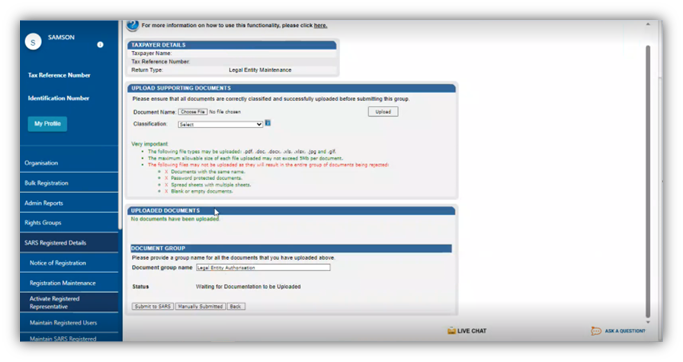Open My Profile button

coord(47,124)
